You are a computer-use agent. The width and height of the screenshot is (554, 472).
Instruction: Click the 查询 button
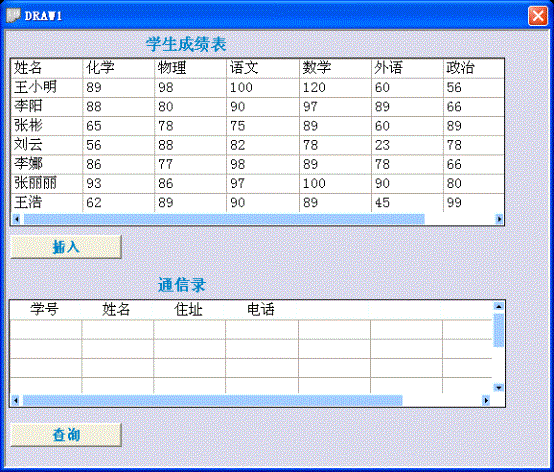point(66,435)
